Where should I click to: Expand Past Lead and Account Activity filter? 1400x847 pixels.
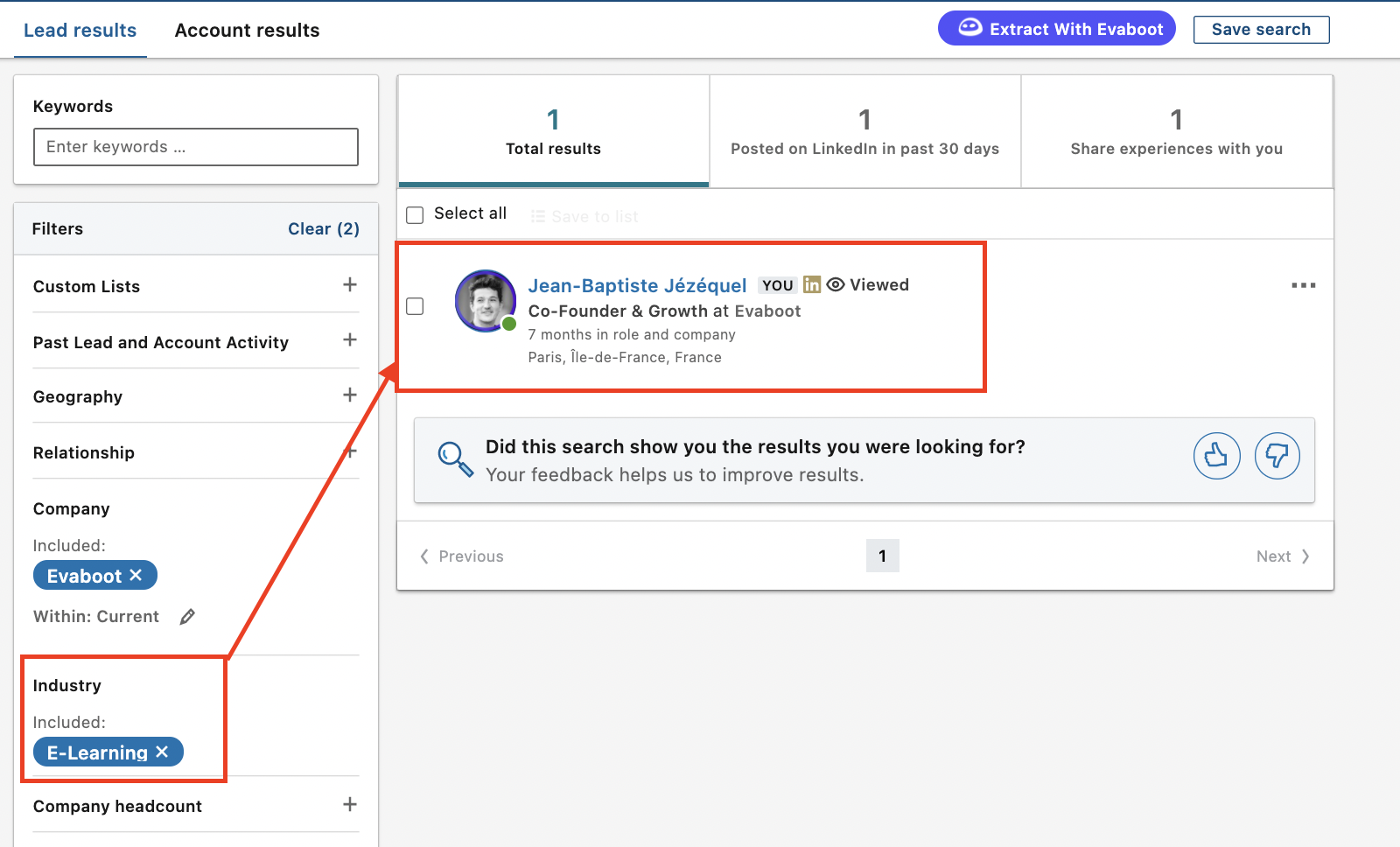[350, 340]
